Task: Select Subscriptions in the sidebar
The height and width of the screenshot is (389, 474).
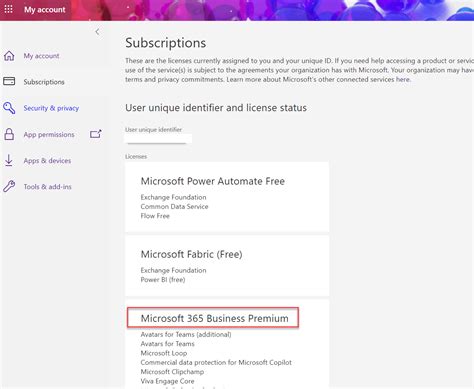Action: pyautogui.click(x=44, y=82)
